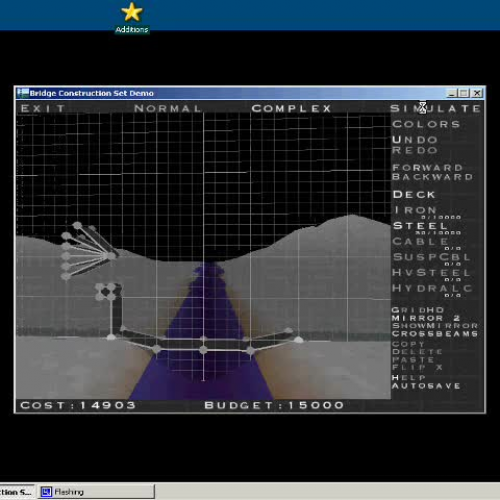
Task: Undo the last construction step
Action: (415, 140)
